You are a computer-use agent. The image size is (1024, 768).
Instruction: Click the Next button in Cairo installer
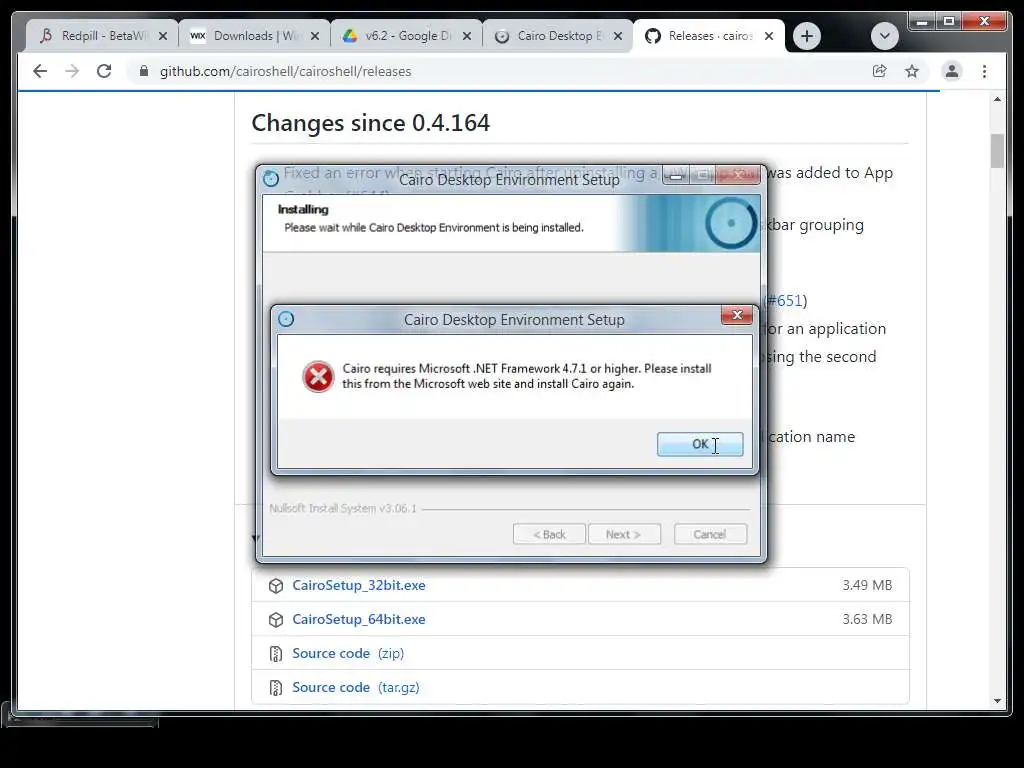[624, 534]
